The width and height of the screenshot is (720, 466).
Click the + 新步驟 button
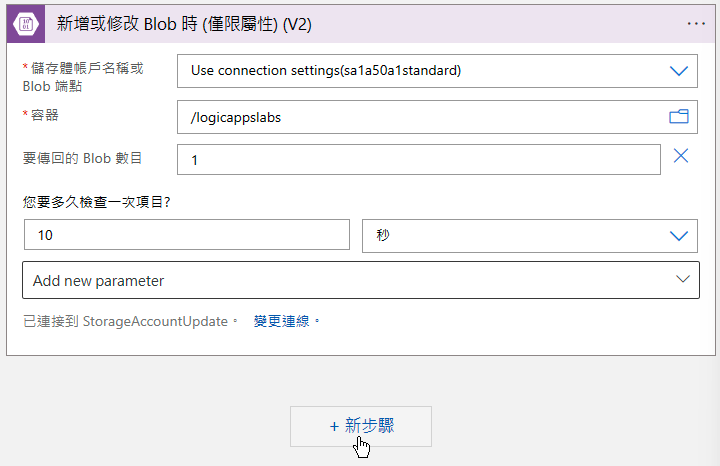tap(361, 426)
